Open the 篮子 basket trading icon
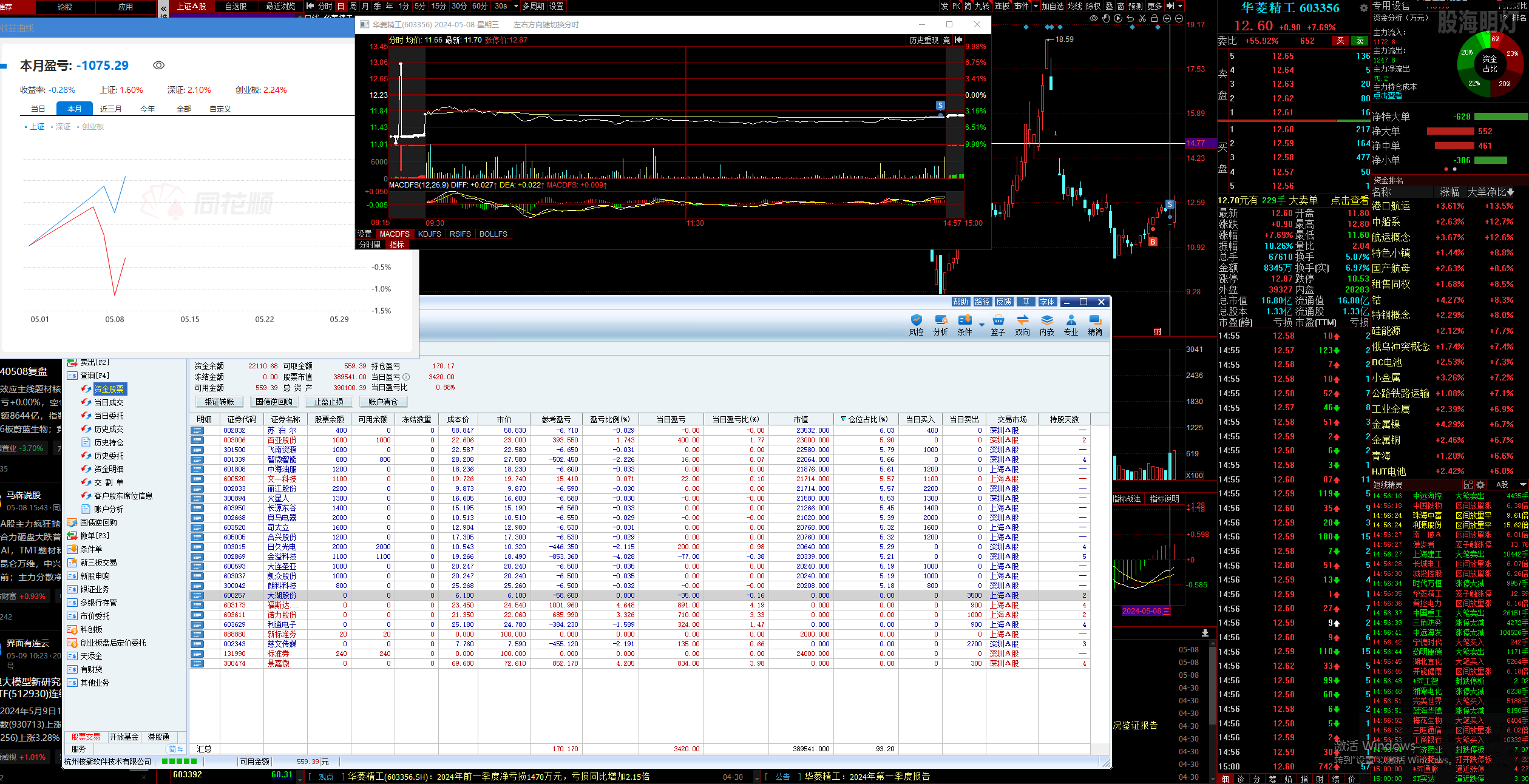The image size is (1529, 784). click(998, 325)
